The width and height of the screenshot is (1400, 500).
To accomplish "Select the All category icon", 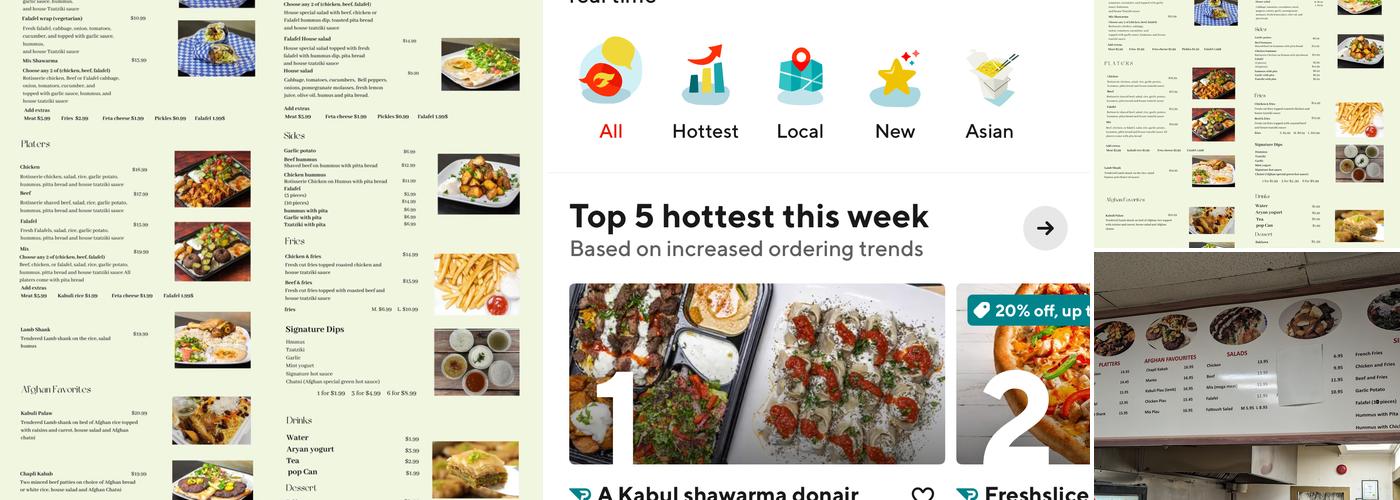I will click(610, 74).
